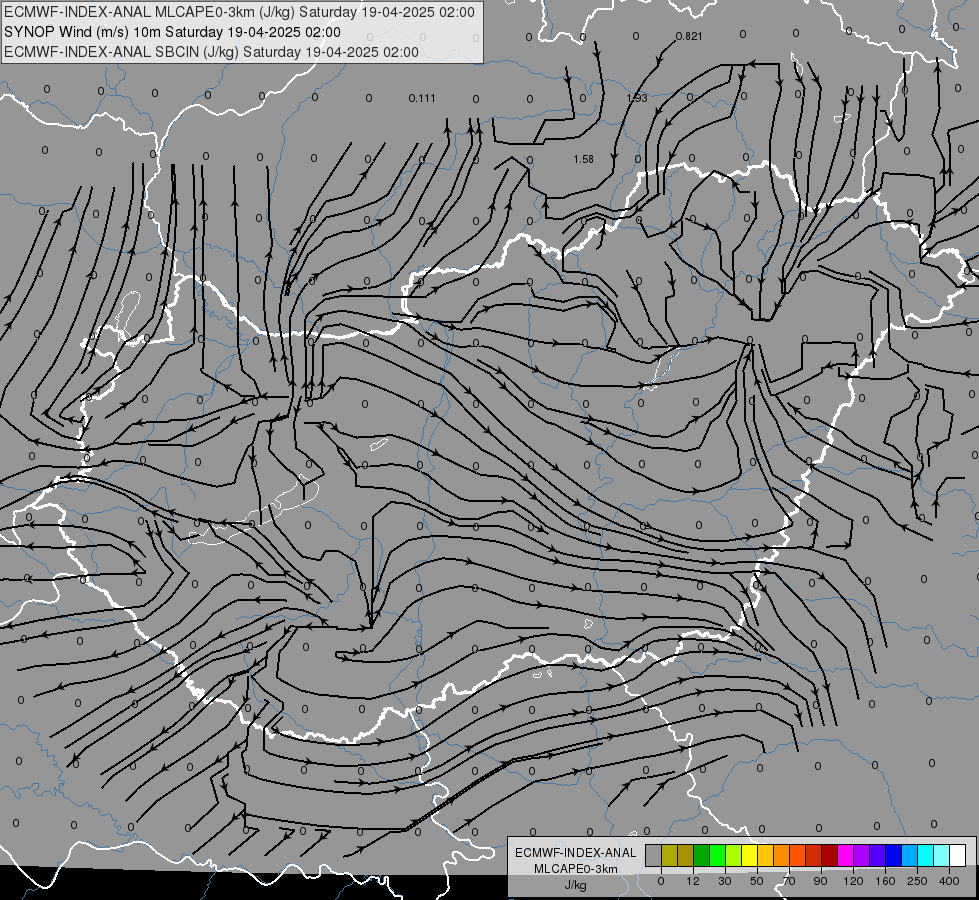Click the white legend color swatch
This screenshot has width=979, height=900.
point(958,855)
